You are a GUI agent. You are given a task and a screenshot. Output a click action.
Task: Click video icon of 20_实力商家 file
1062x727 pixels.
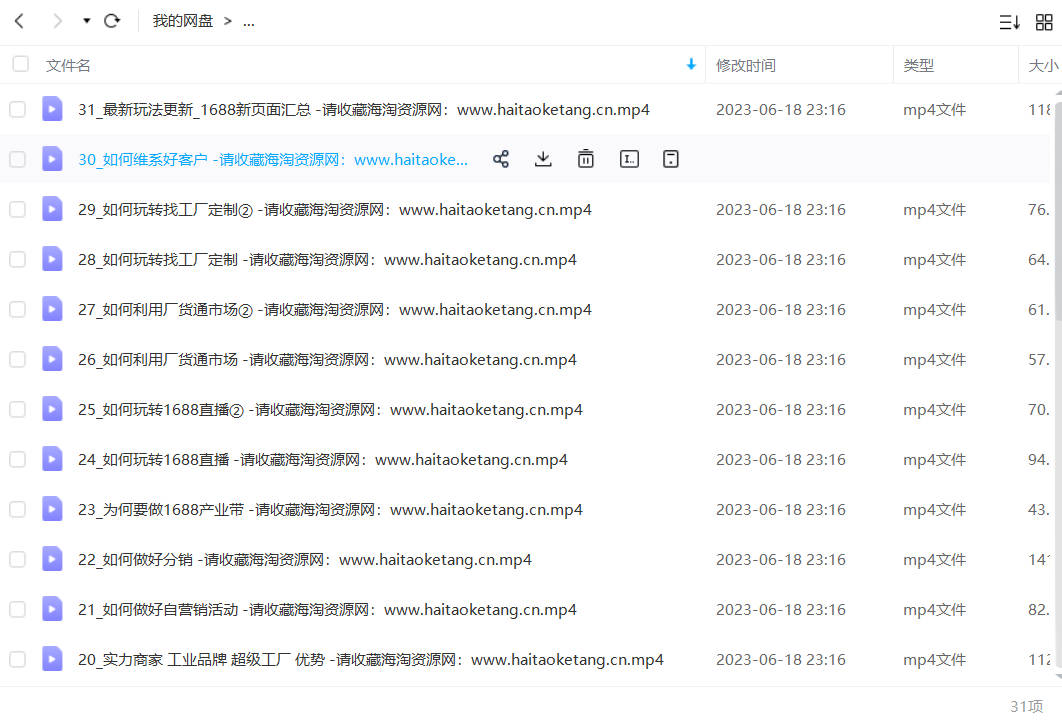pos(52,659)
